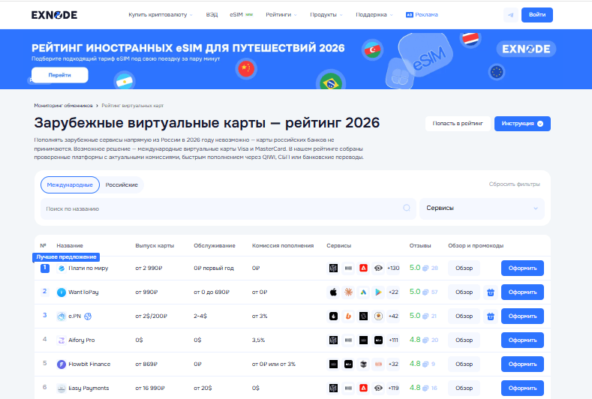
Task: Click Adobe red icon in Easy Payments row
Action: click(x=363, y=388)
